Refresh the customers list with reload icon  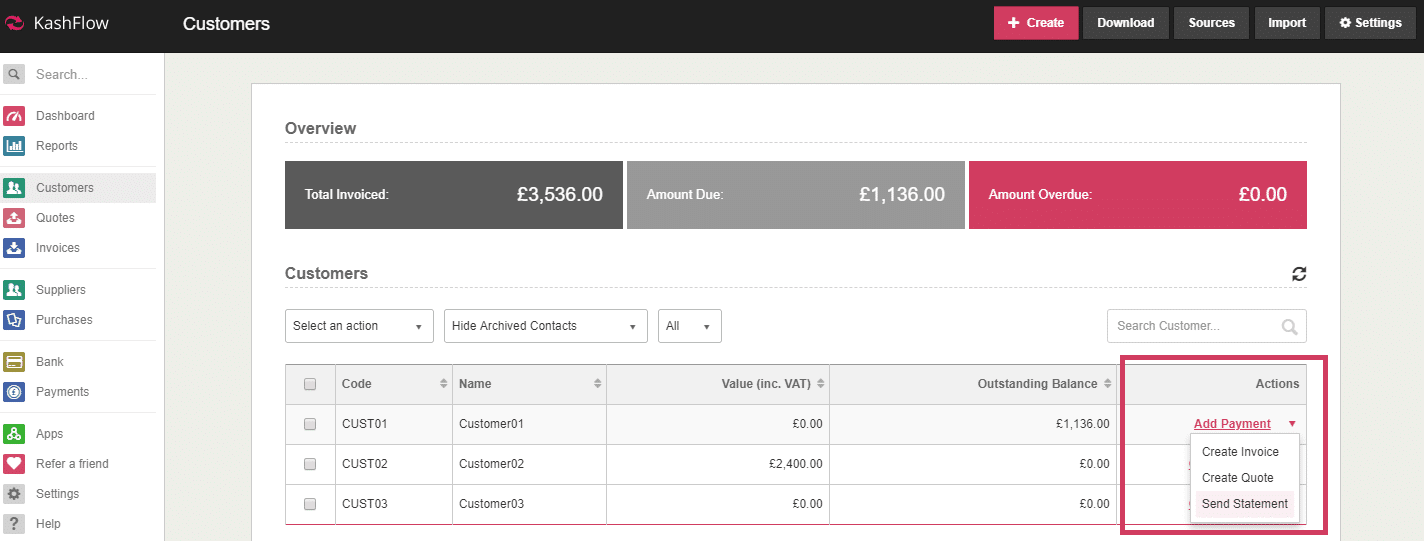(x=1299, y=274)
